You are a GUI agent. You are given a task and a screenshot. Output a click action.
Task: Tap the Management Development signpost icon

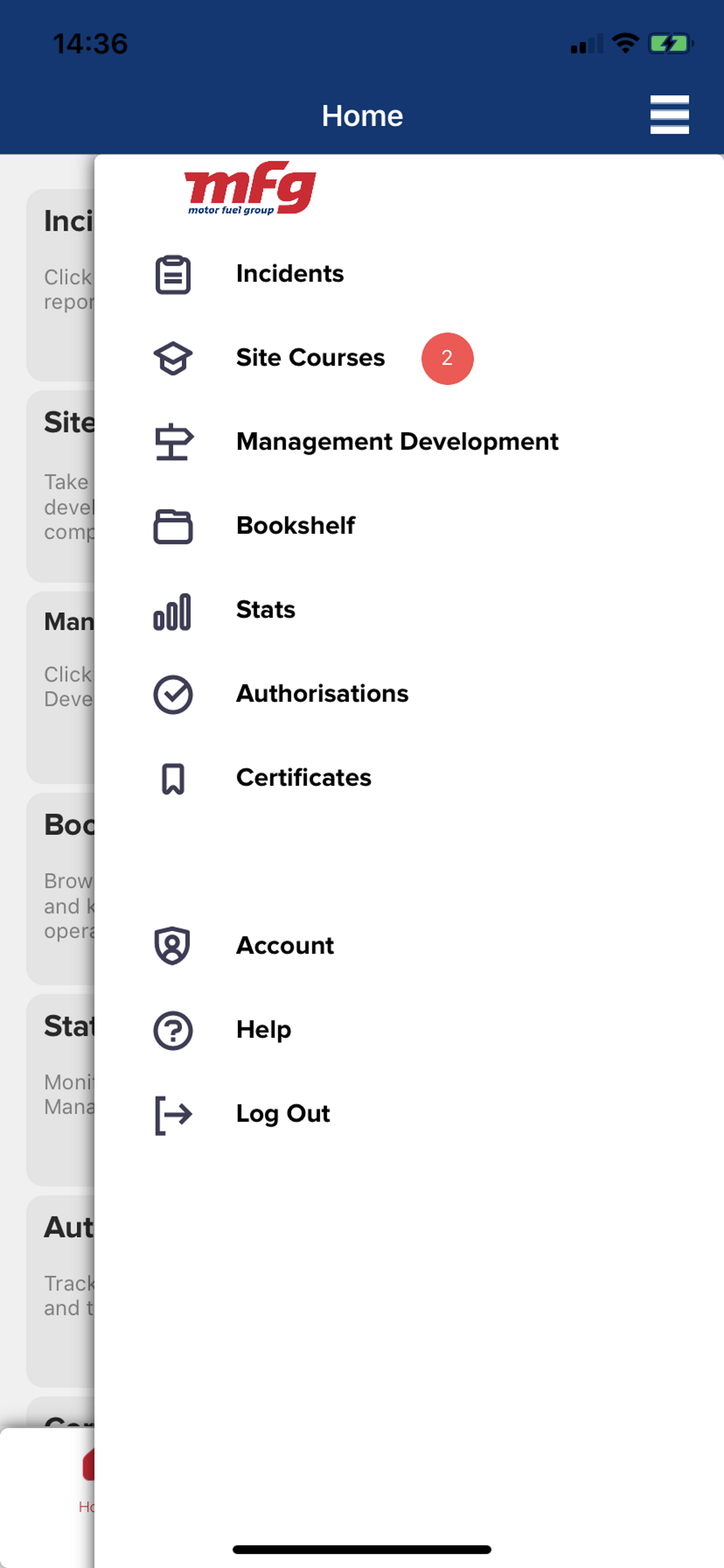pos(173,442)
